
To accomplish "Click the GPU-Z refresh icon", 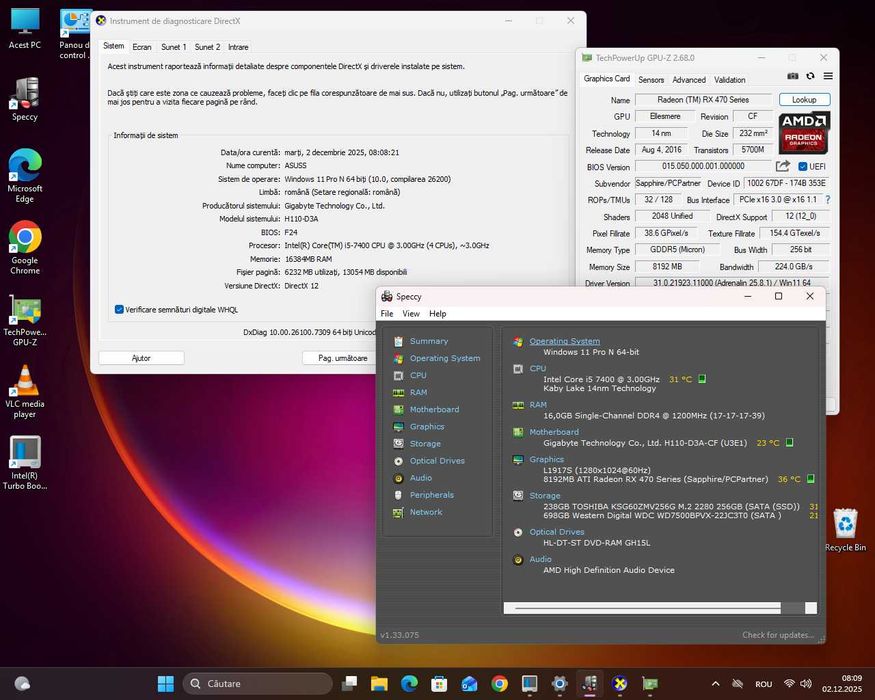I will pos(810,76).
